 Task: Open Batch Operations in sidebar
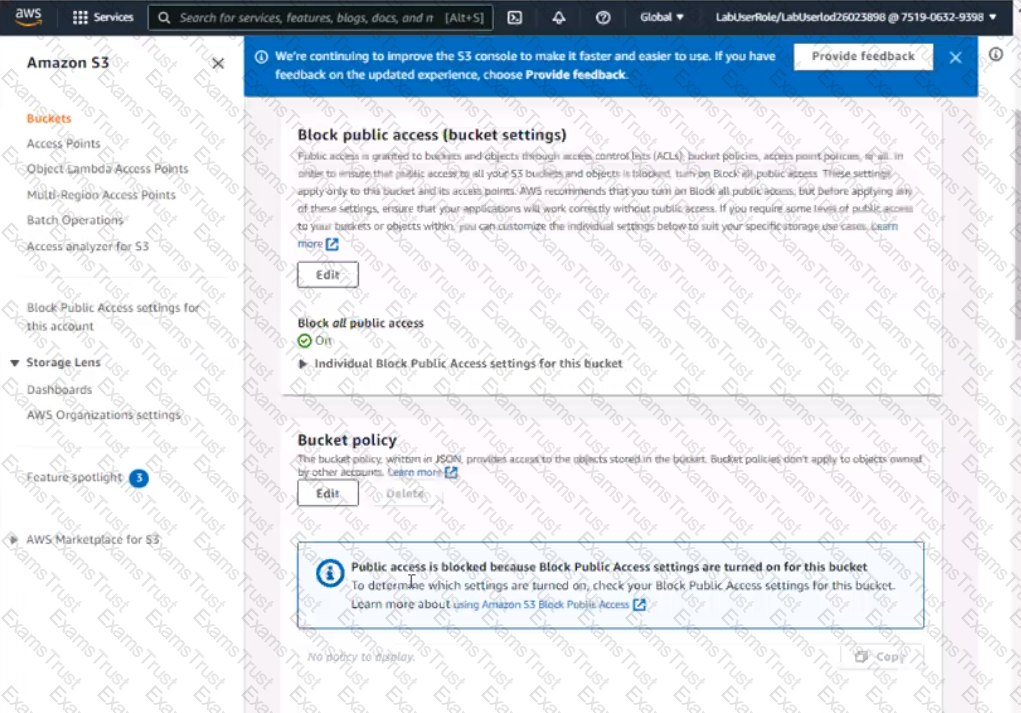[x=75, y=220]
